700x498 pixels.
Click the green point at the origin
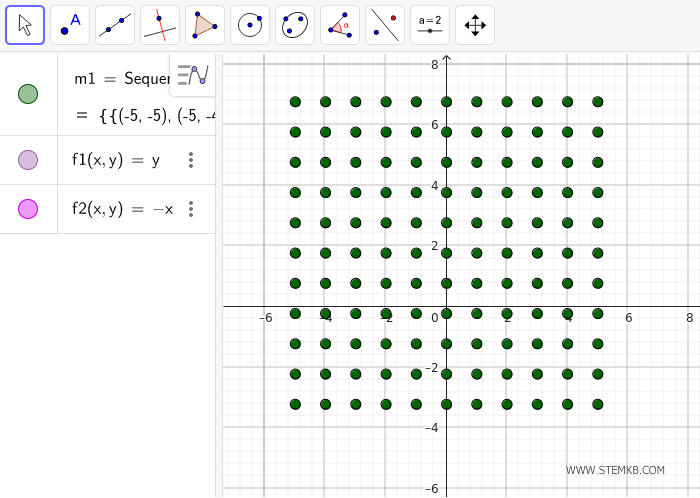(x=446, y=313)
